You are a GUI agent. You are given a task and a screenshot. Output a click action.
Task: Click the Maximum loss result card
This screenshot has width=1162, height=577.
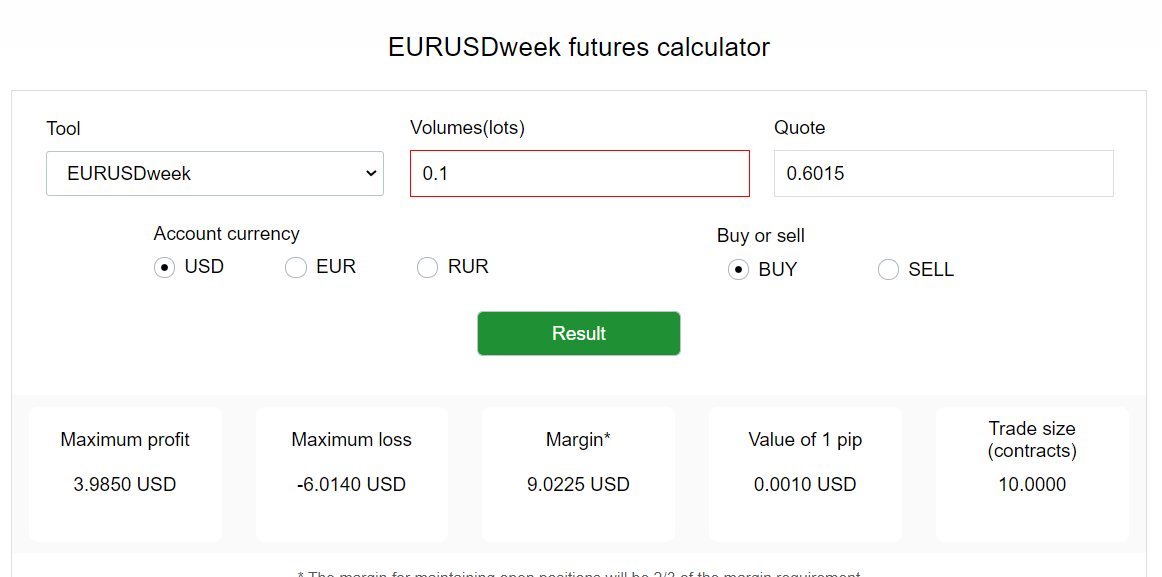point(352,474)
